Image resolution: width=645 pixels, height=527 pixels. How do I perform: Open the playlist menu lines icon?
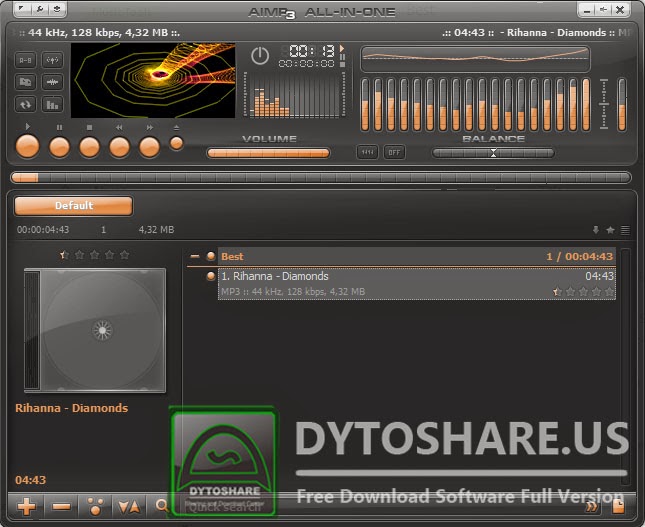625,230
